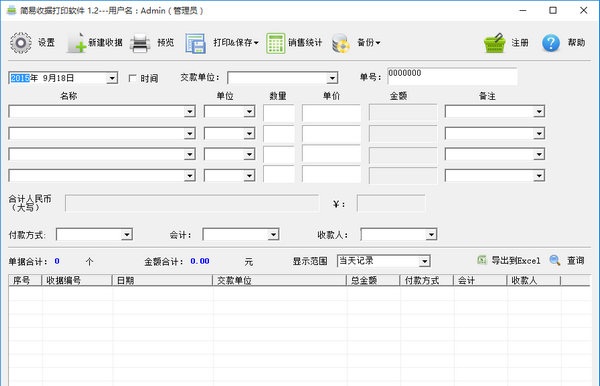This screenshot has width=600, height=386.
Task: Click the Excel export icon
Action: [x=482, y=260]
